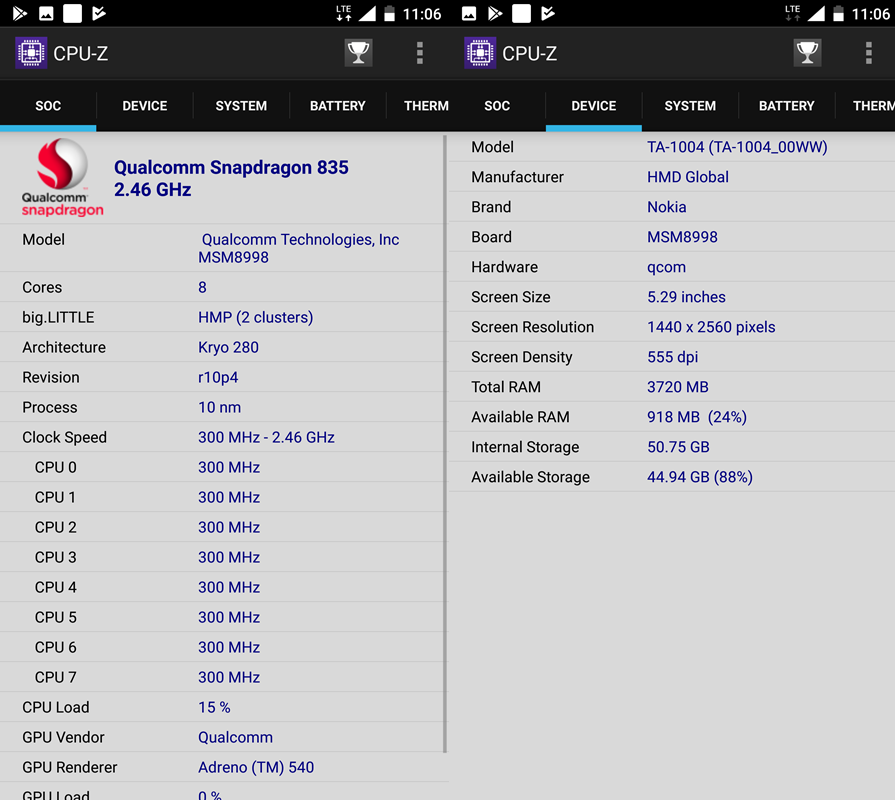Open the overflow menu in left CPU-Z screen
This screenshot has width=895, height=800.
coord(420,52)
